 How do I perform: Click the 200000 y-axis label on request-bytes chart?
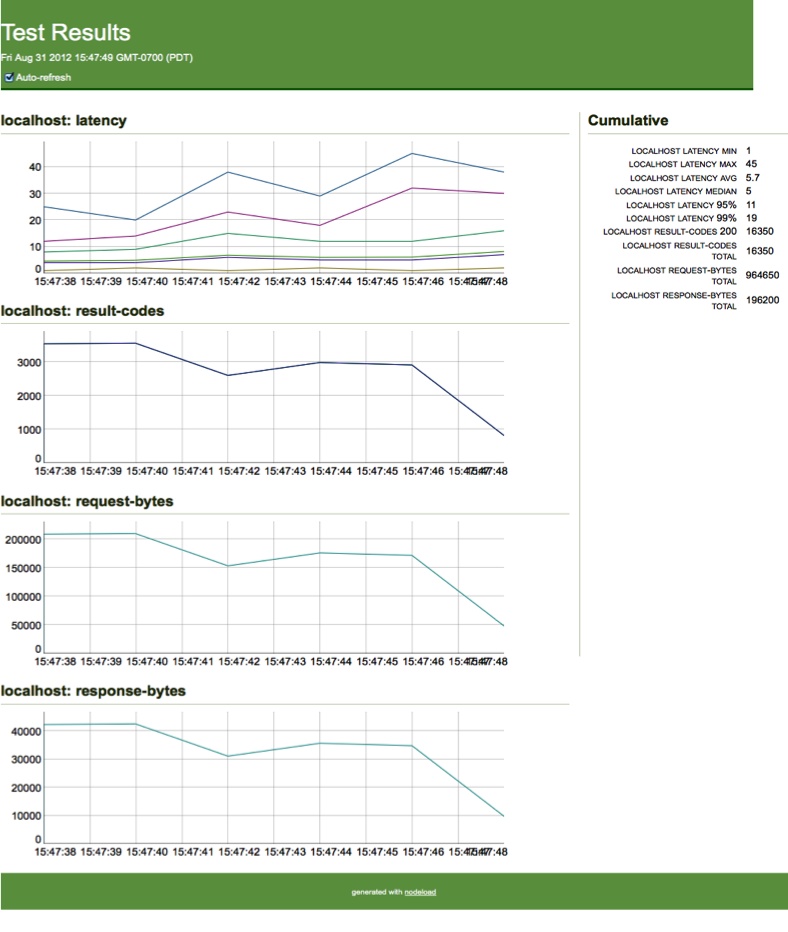(23, 540)
